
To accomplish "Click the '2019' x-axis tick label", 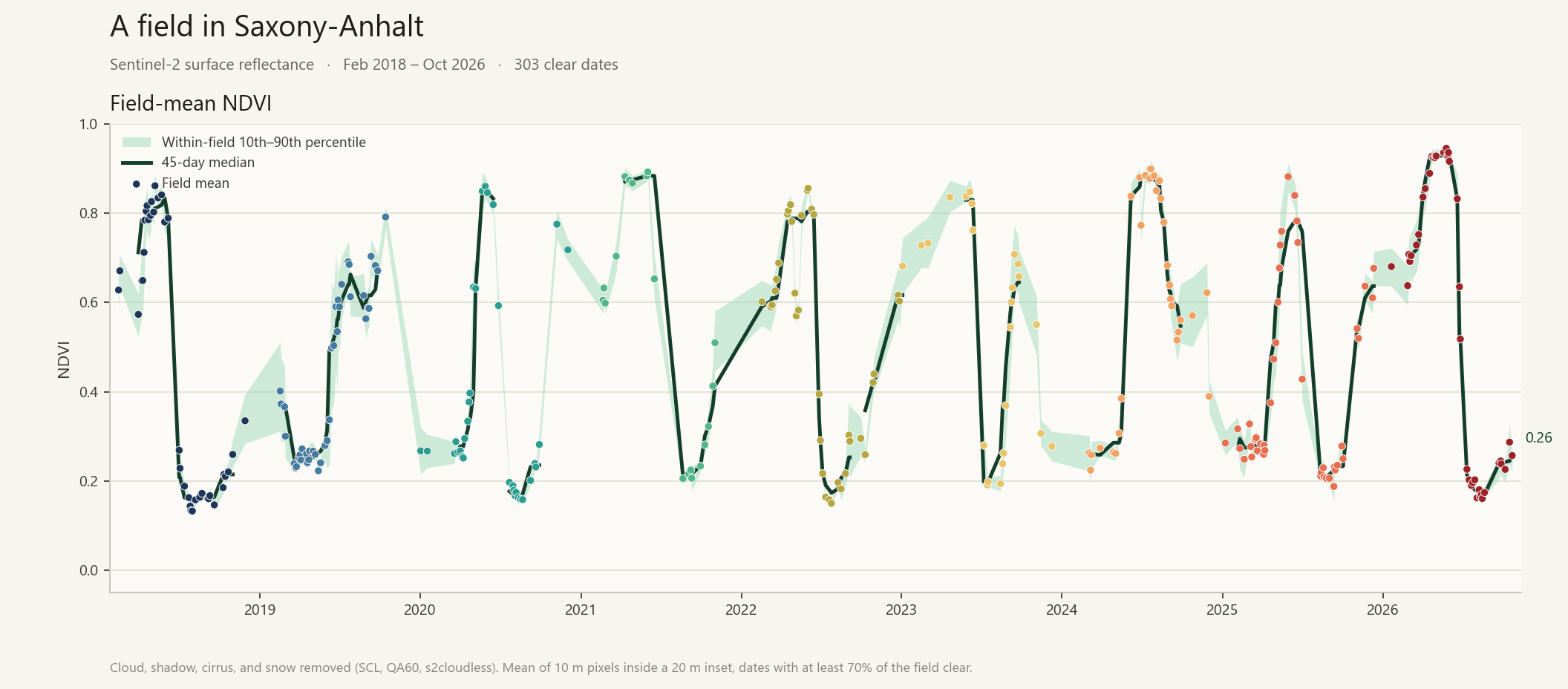I will 260,610.
